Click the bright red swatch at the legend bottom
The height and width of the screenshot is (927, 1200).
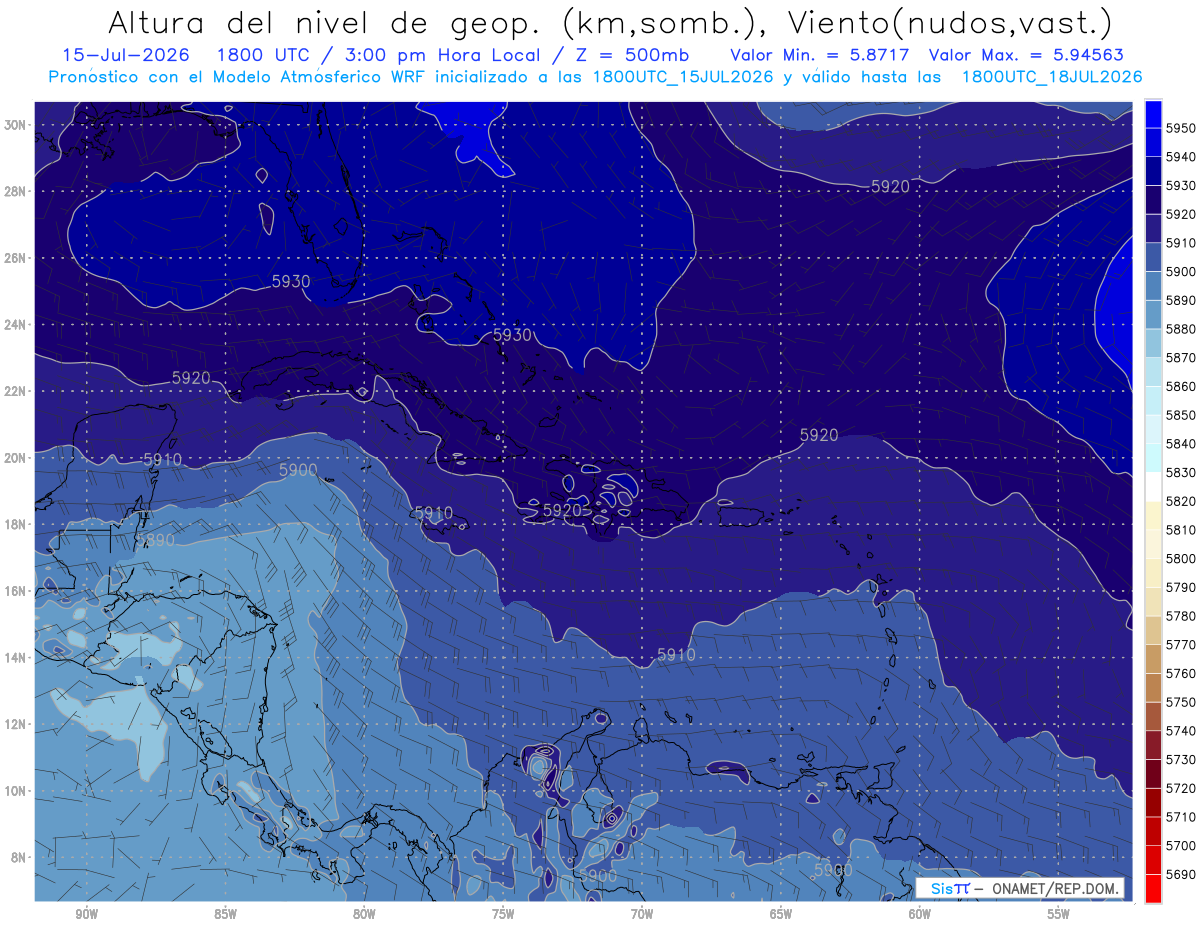pos(1153,888)
